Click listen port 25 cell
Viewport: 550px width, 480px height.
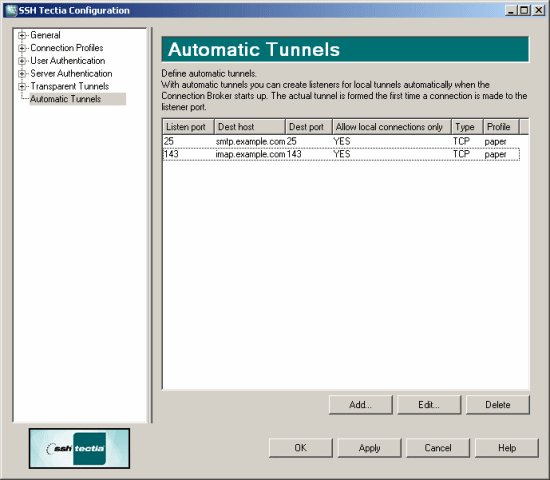tap(169, 141)
